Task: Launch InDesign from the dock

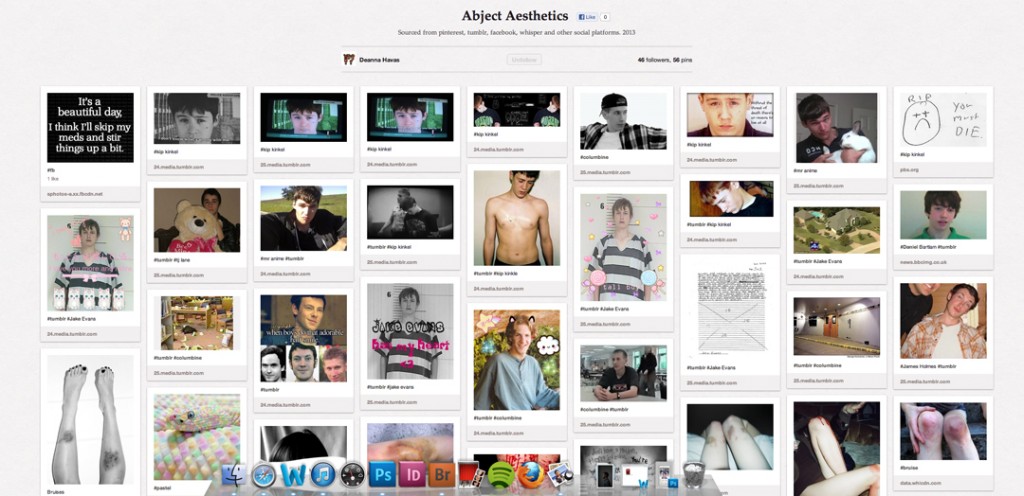Action: pyautogui.click(x=412, y=474)
